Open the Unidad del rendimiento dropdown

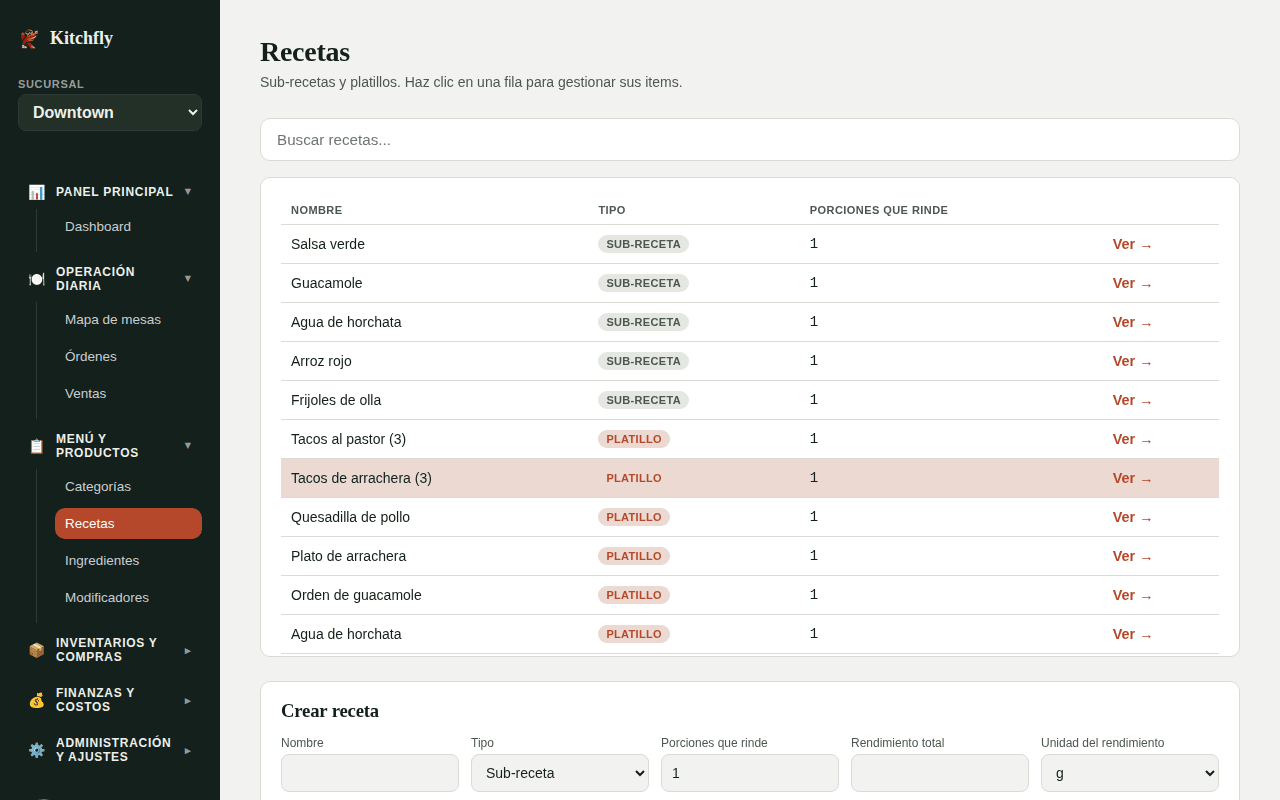click(x=1130, y=773)
